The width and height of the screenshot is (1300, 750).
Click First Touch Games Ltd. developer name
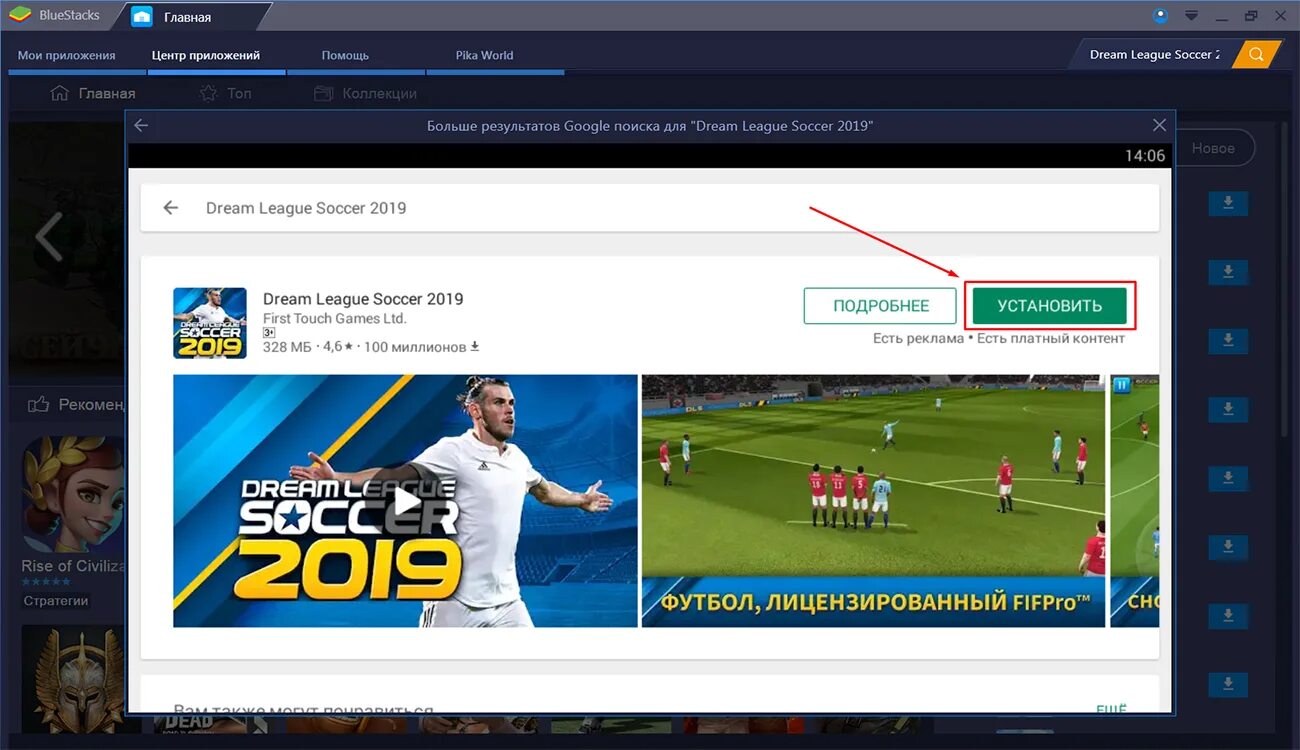[x=334, y=318]
